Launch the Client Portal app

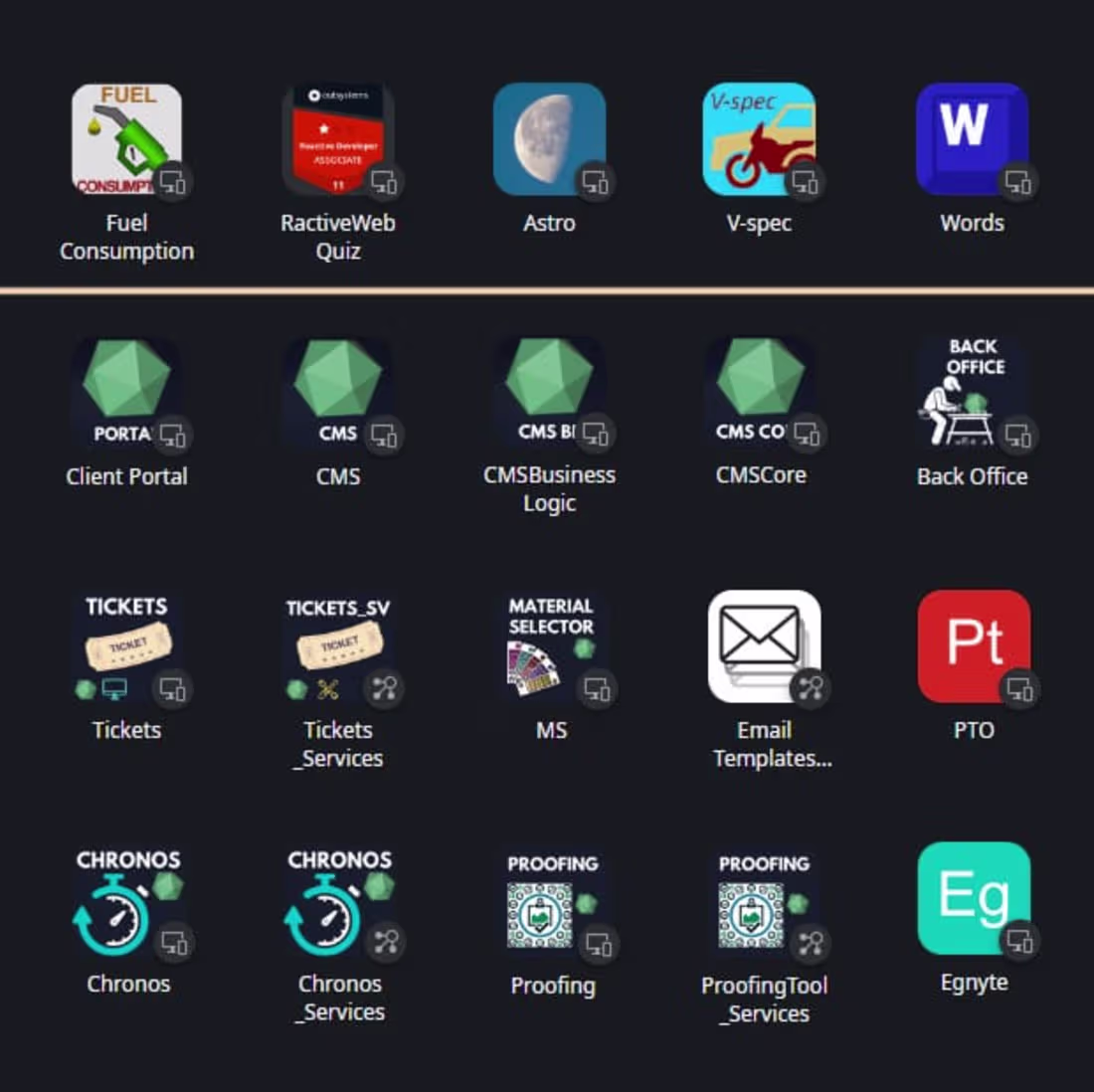[x=127, y=393]
